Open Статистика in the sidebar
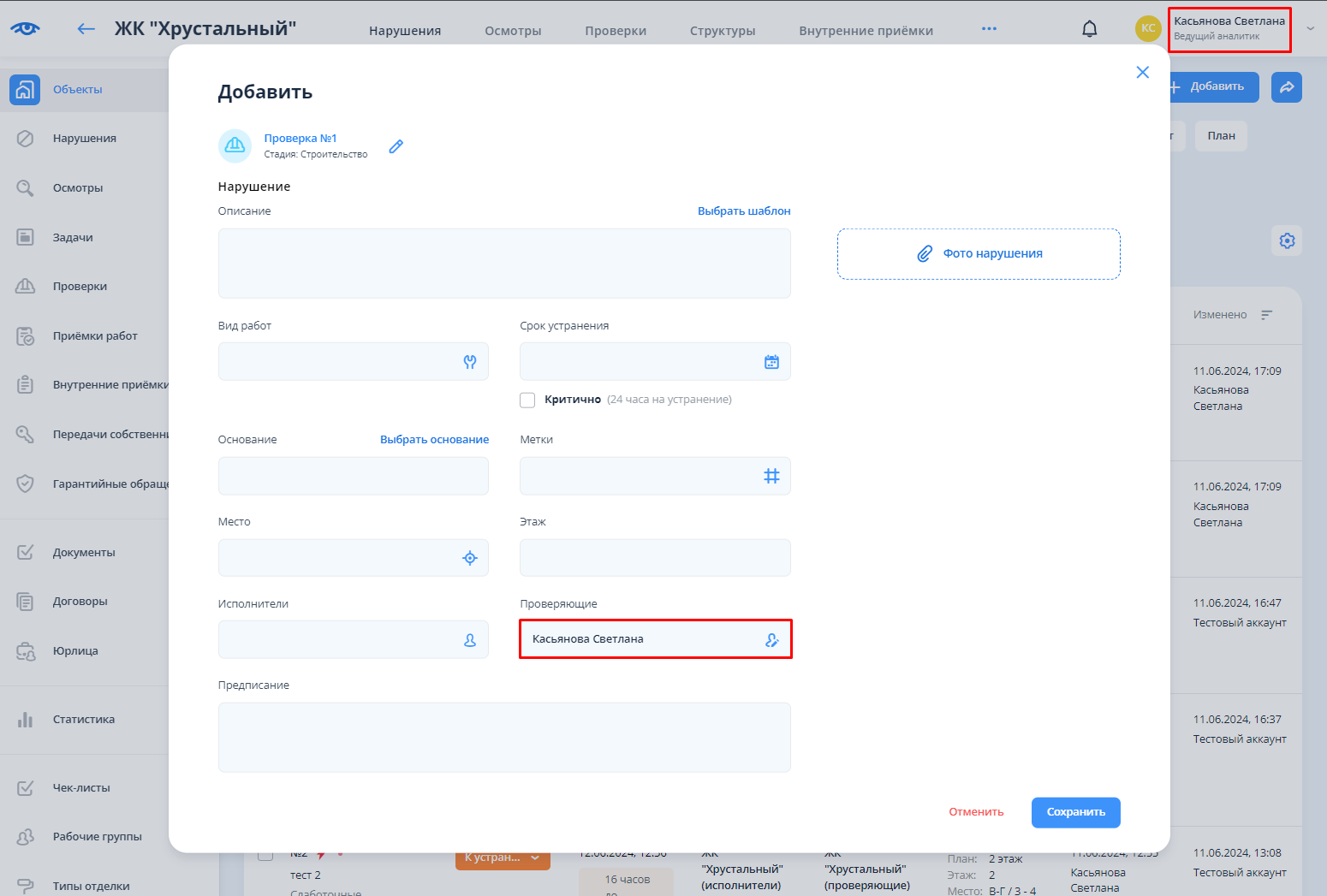The image size is (1327, 896). (84, 720)
